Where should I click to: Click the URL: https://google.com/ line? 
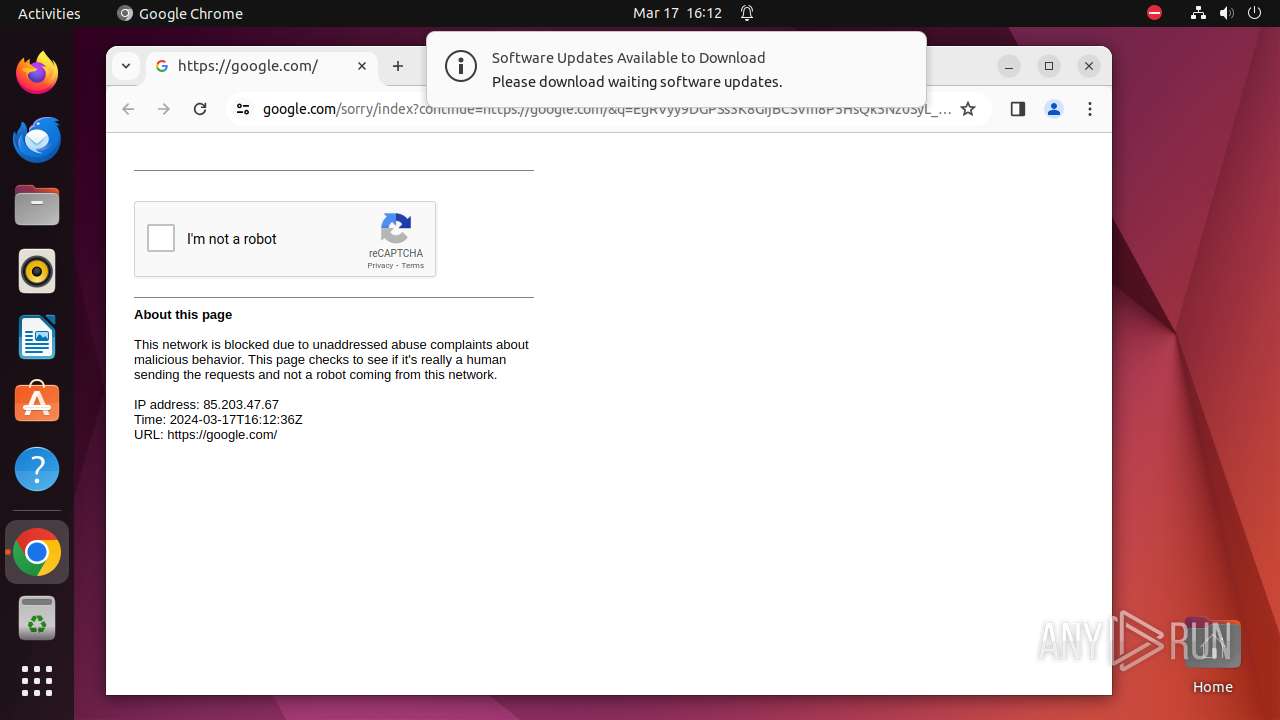tap(205, 435)
